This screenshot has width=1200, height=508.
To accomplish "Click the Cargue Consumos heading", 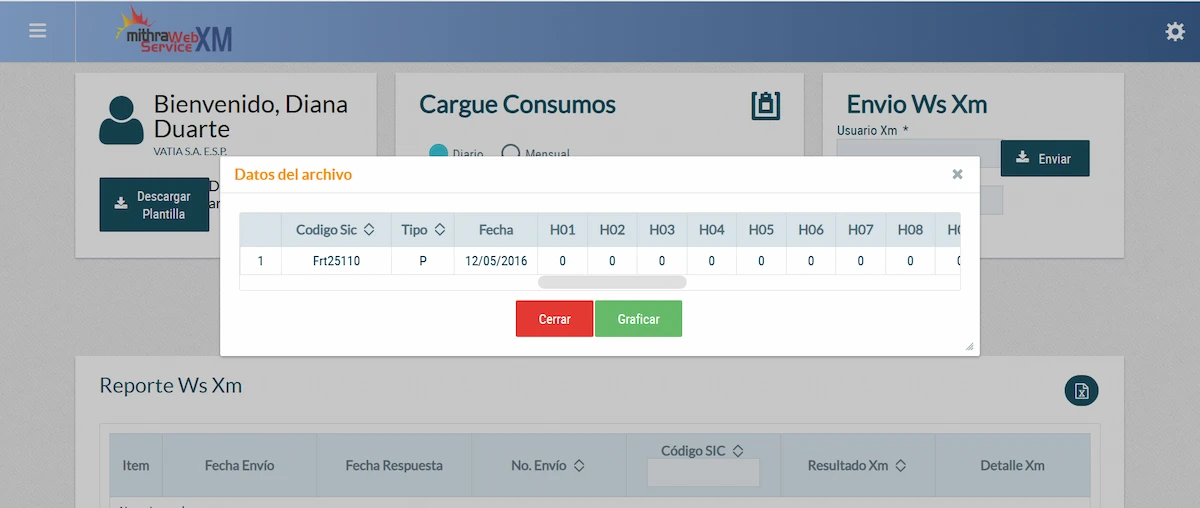I will (x=518, y=104).
